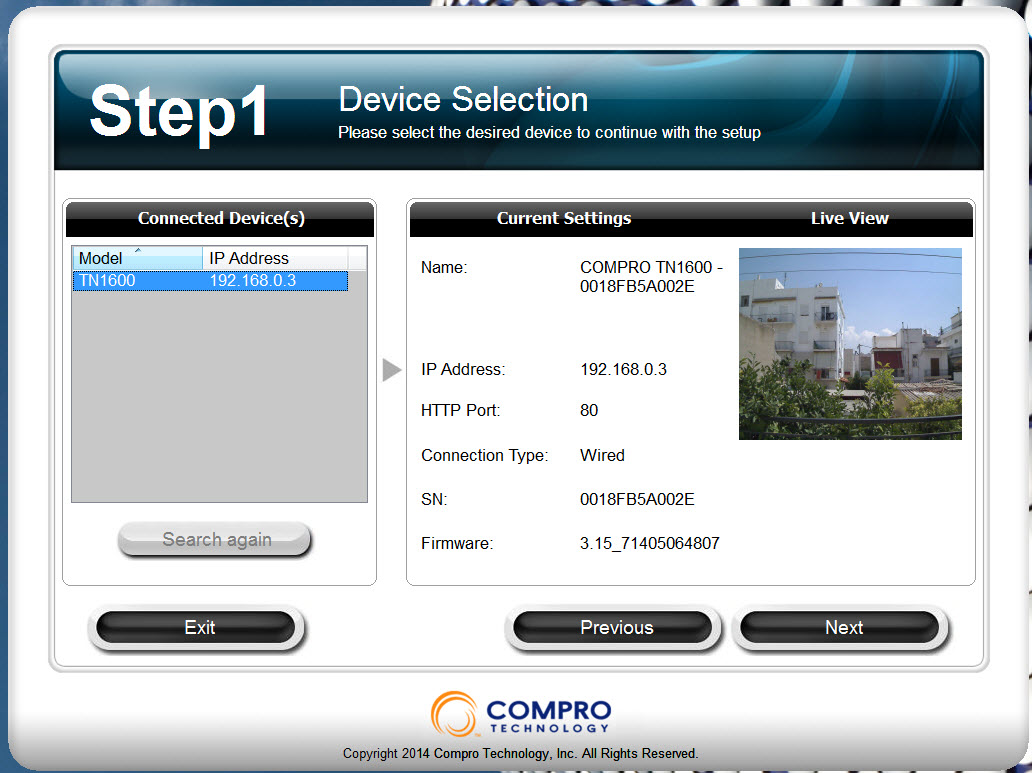1032x773 pixels.
Task: Click the Device Selection heading
Action: point(463,99)
